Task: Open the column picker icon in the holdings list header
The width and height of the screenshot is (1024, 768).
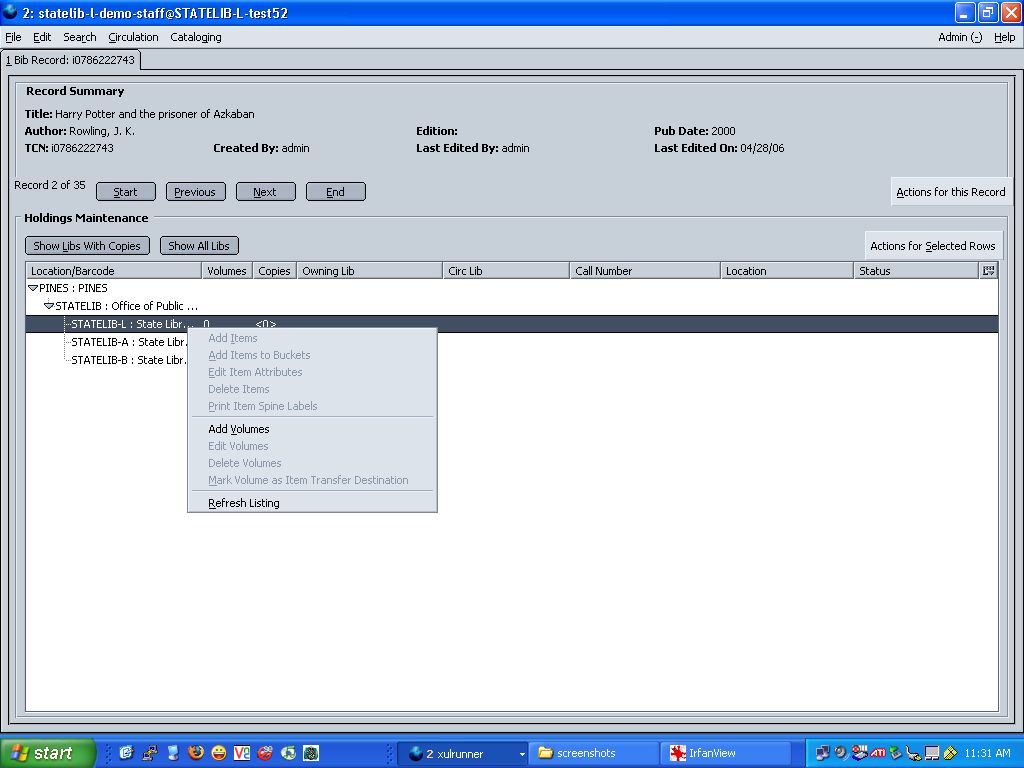Action: [988, 271]
